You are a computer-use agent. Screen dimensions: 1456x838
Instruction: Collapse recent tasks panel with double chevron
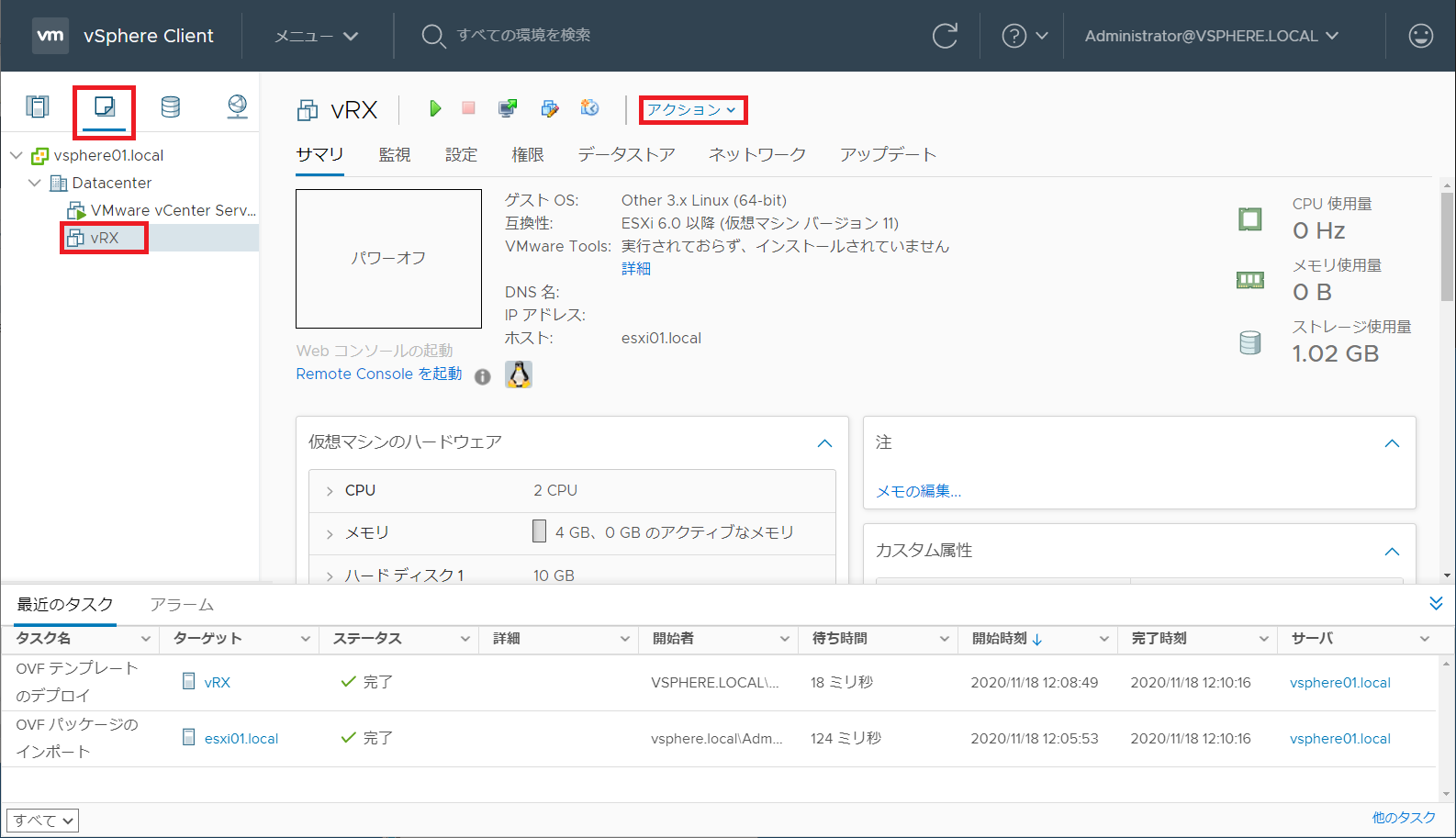[x=1436, y=603]
